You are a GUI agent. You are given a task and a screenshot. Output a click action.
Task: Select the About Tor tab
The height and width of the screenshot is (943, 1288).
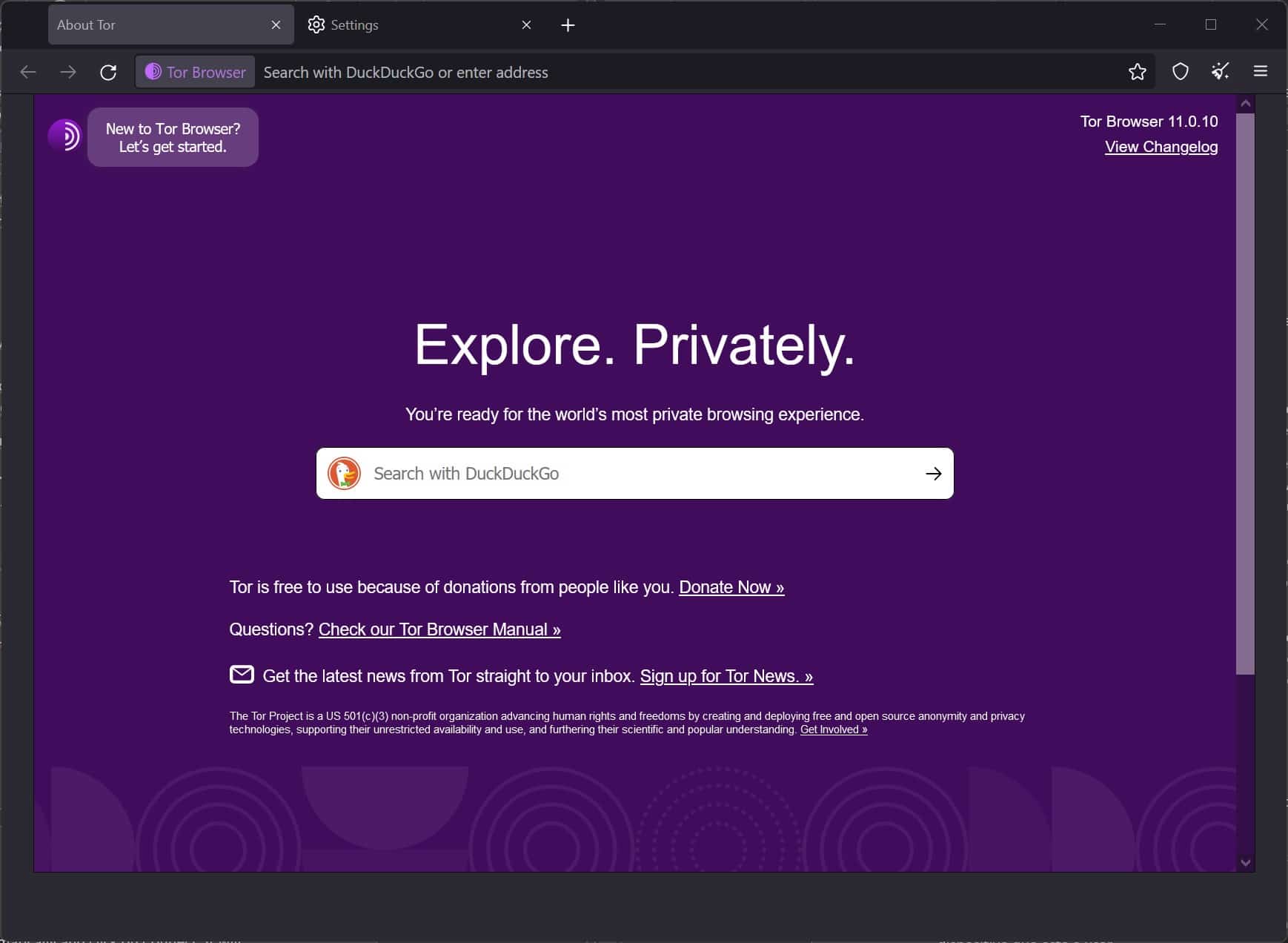click(156, 25)
